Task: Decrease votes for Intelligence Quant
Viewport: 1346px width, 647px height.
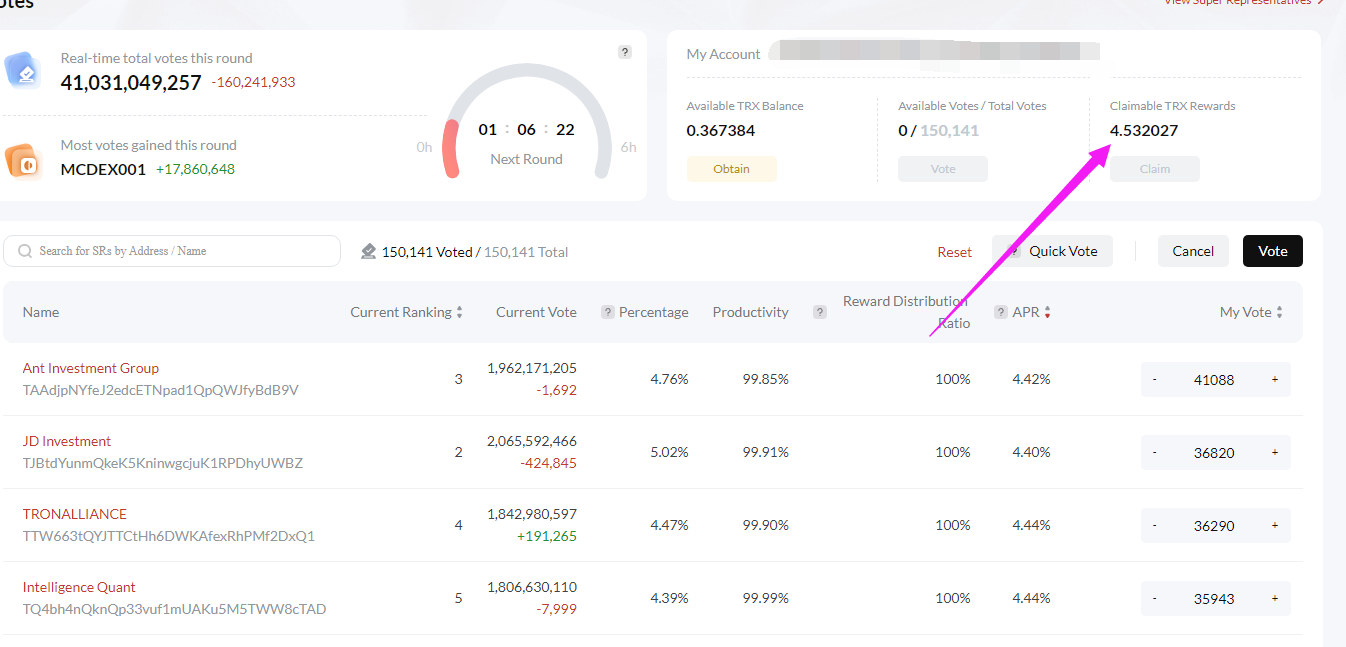Action: pyautogui.click(x=1155, y=598)
